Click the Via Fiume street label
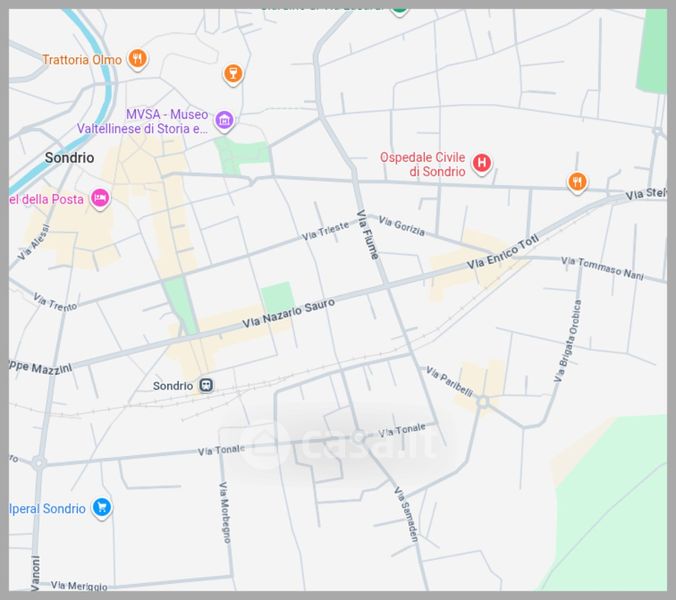Image resolution: width=676 pixels, height=600 pixels. point(368,235)
